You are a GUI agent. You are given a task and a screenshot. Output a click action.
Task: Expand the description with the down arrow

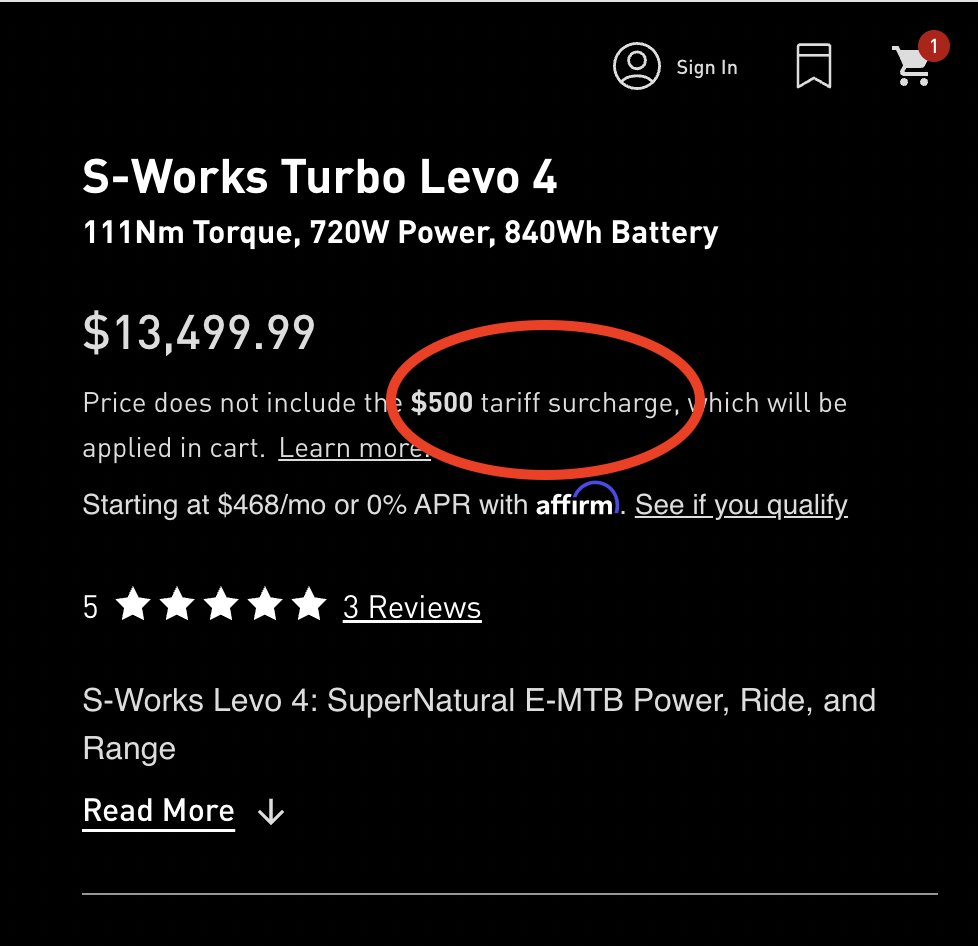(270, 811)
